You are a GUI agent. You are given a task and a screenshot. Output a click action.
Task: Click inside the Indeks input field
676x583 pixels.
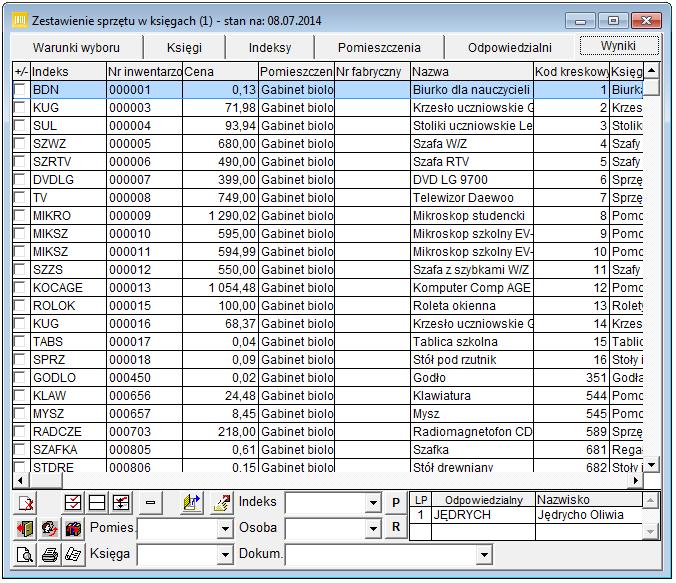(x=325, y=503)
